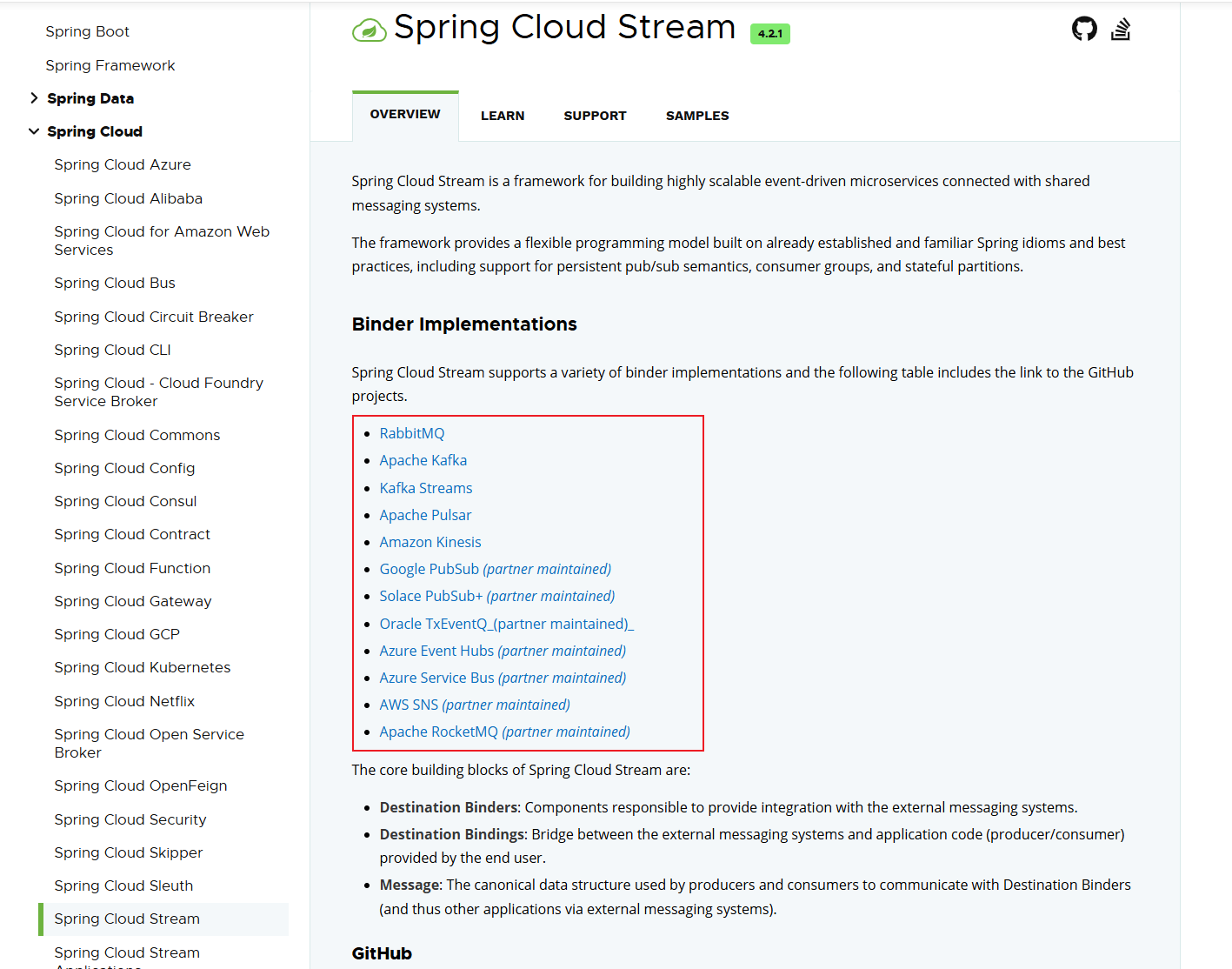The height and width of the screenshot is (969, 1232).
Task: Open the RabbitMQ binder link
Action: click(x=412, y=433)
